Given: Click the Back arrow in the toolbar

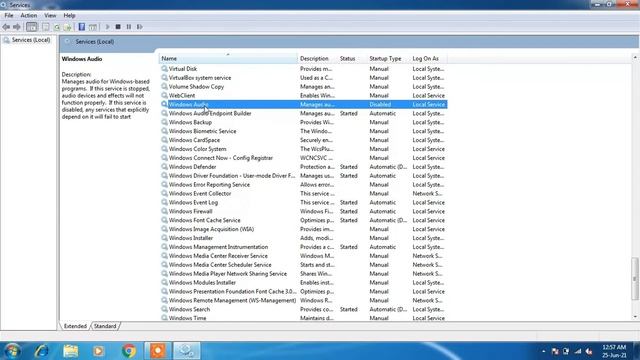Looking at the screenshot, I should coord(6,27).
